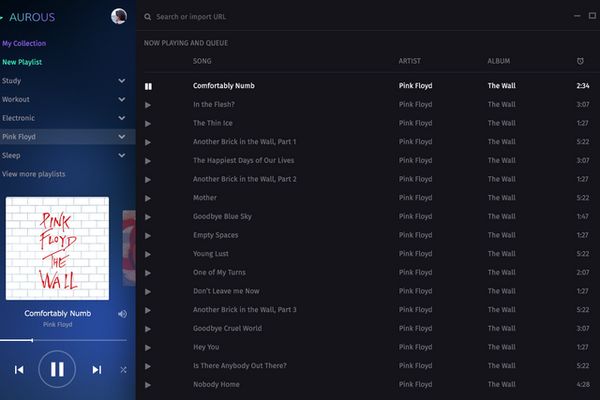Play The Thin Ice track
Viewport: 600px width, 400px height.
[148, 124]
